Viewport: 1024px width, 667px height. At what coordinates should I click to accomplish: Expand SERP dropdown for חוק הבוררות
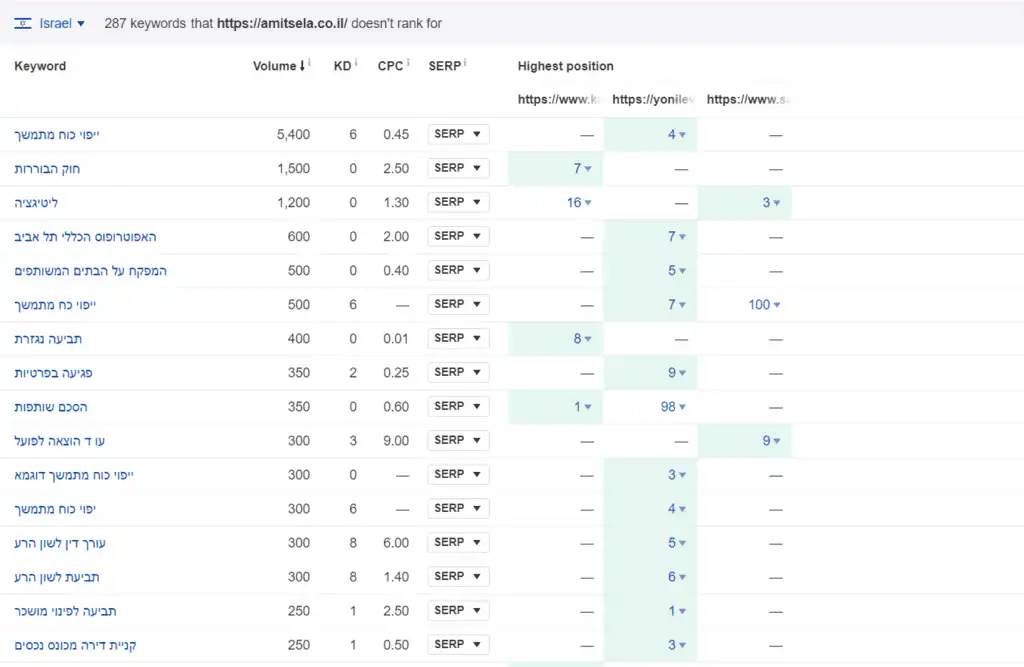pos(458,168)
